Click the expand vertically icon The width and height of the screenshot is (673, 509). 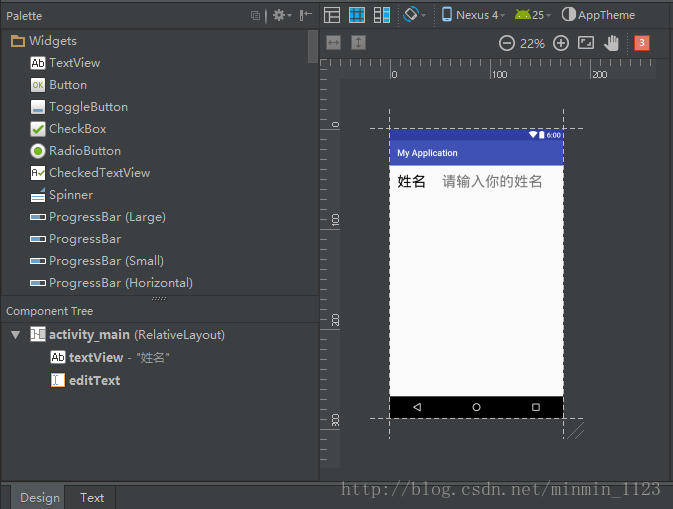click(x=358, y=42)
